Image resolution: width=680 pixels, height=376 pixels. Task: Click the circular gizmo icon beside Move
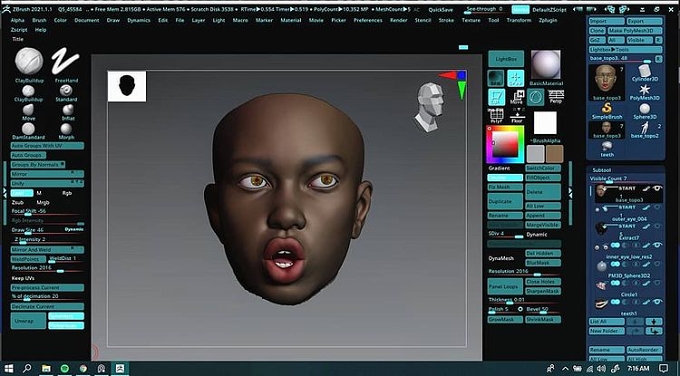click(x=536, y=97)
